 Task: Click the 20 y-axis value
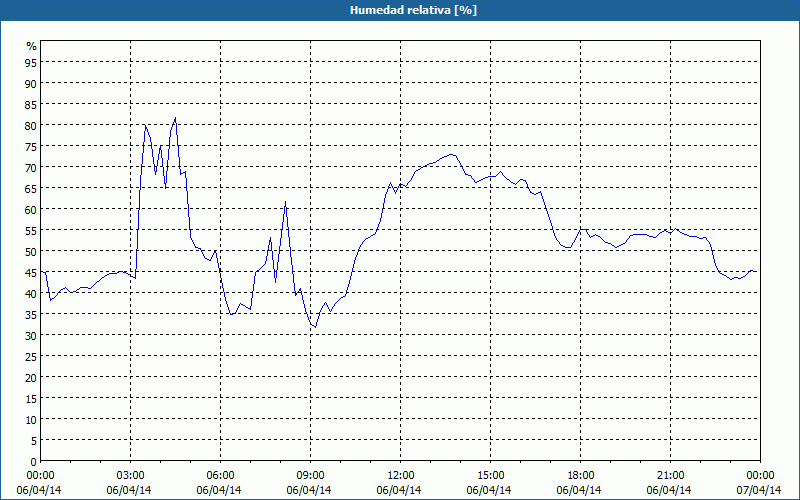click(31, 378)
